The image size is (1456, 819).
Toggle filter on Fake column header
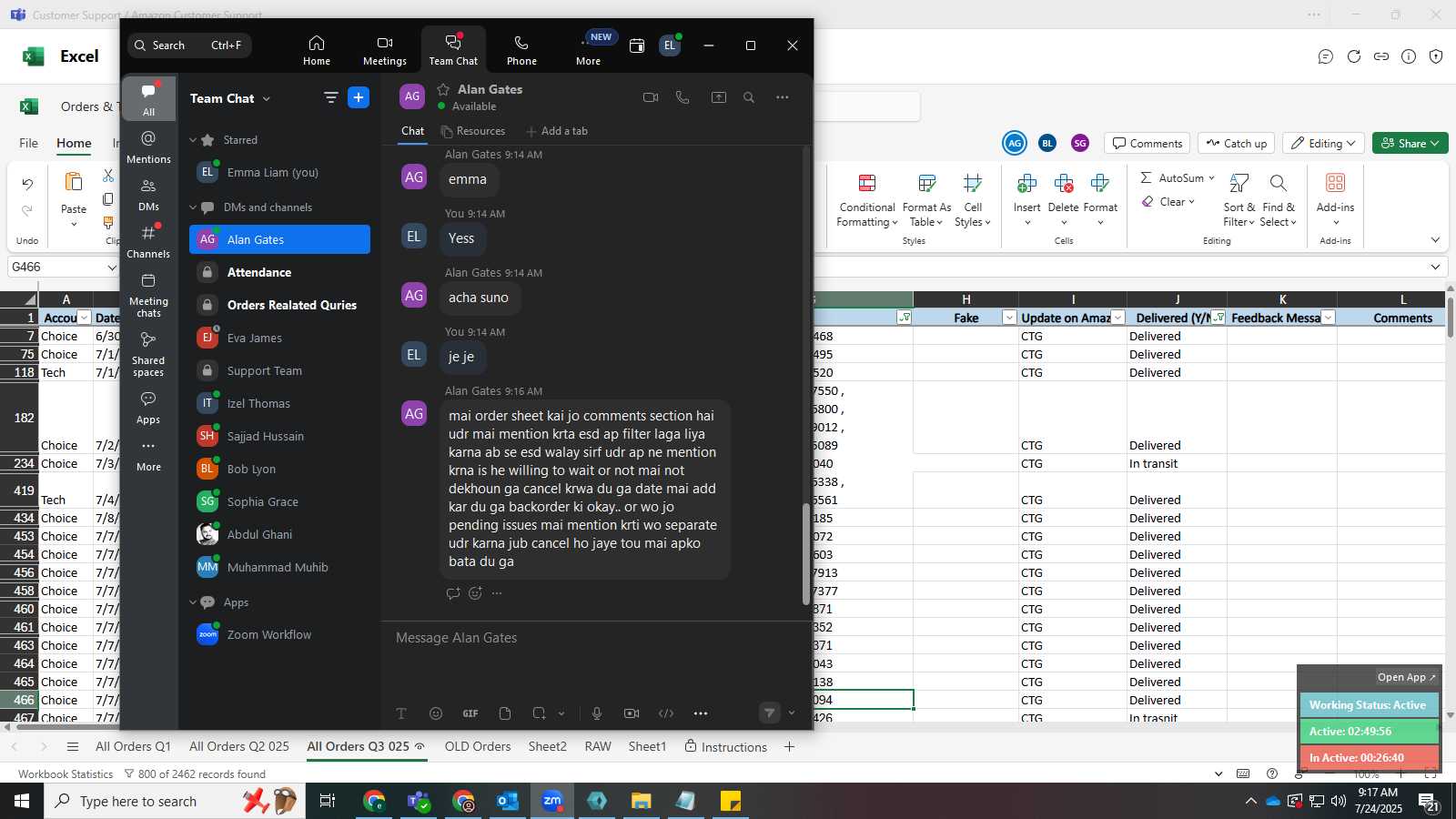pos(1008,318)
